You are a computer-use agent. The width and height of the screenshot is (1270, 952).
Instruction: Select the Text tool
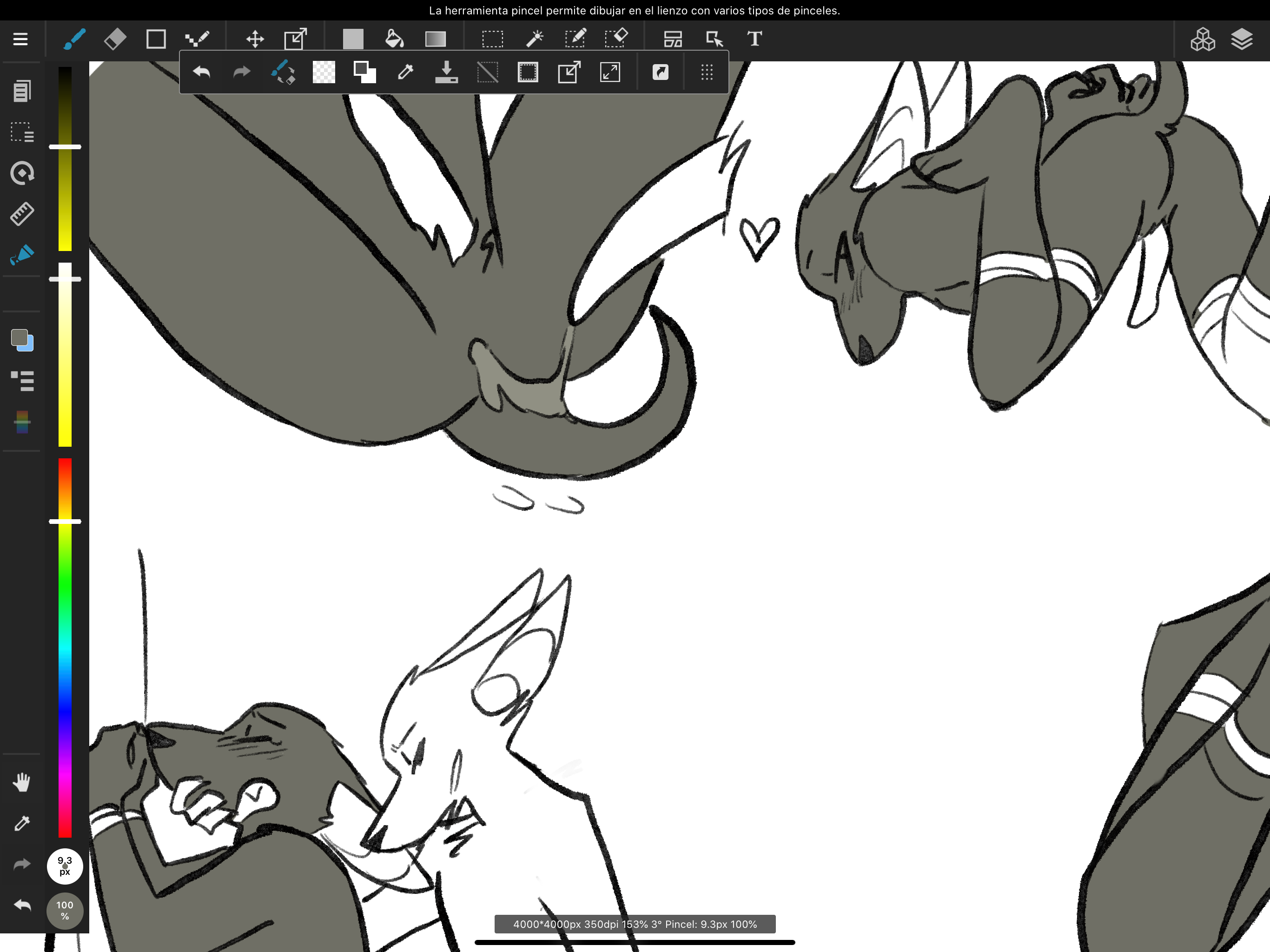coord(754,39)
